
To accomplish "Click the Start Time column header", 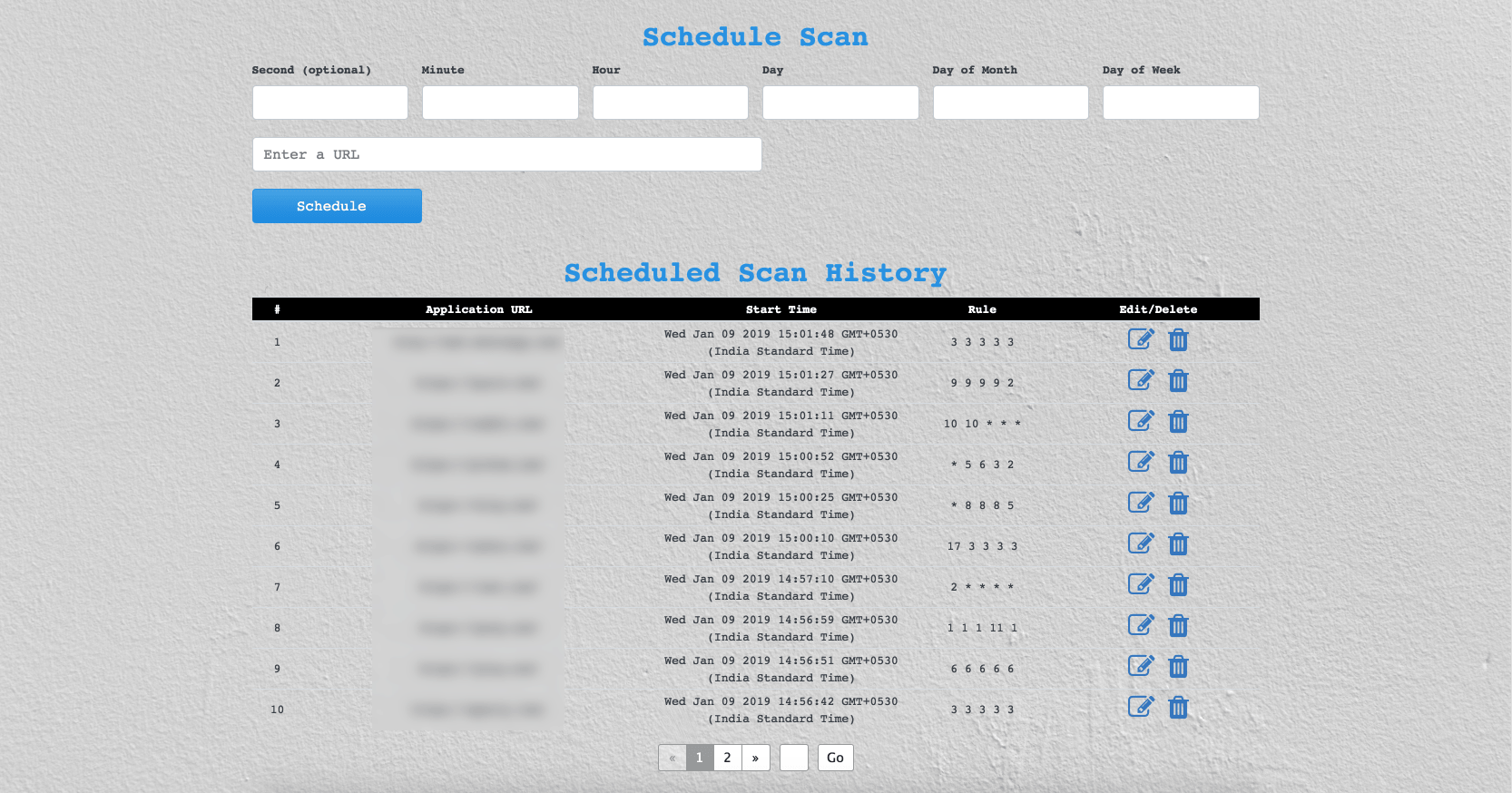I will [x=781, y=309].
